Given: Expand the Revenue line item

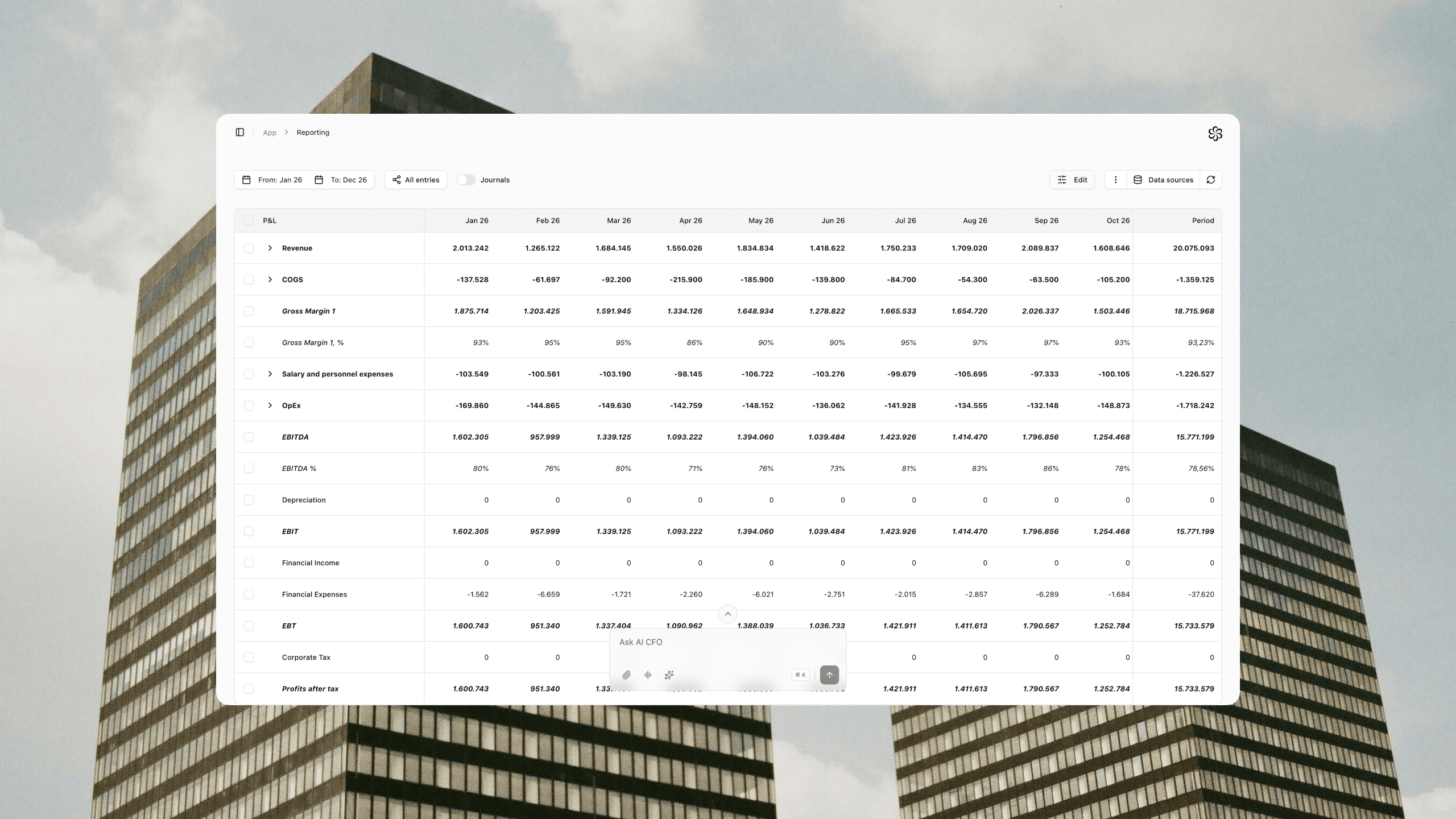Looking at the screenshot, I should (x=270, y=247).
